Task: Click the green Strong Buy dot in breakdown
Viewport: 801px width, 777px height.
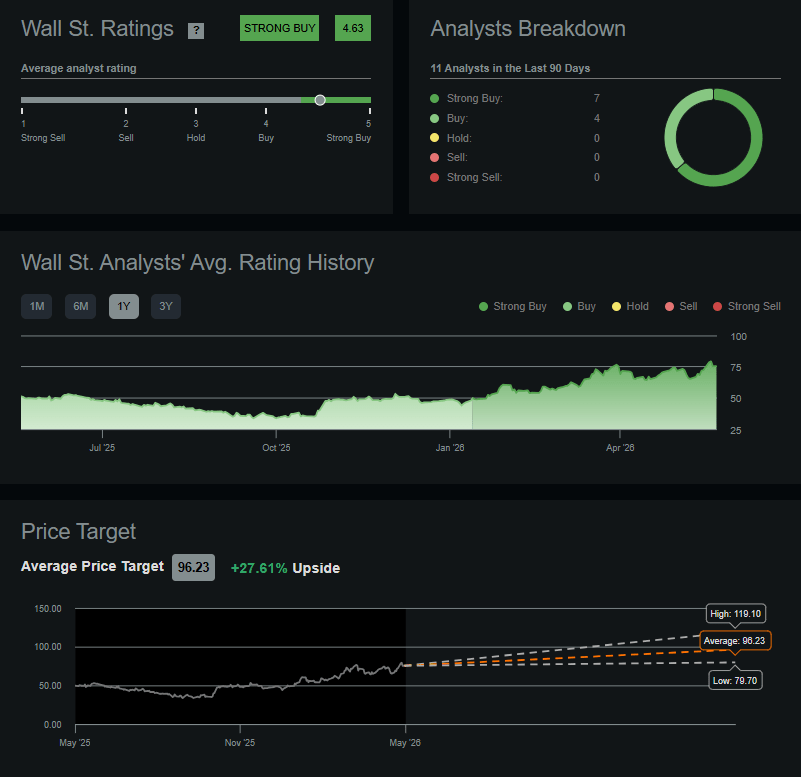Action: [435, 98]
